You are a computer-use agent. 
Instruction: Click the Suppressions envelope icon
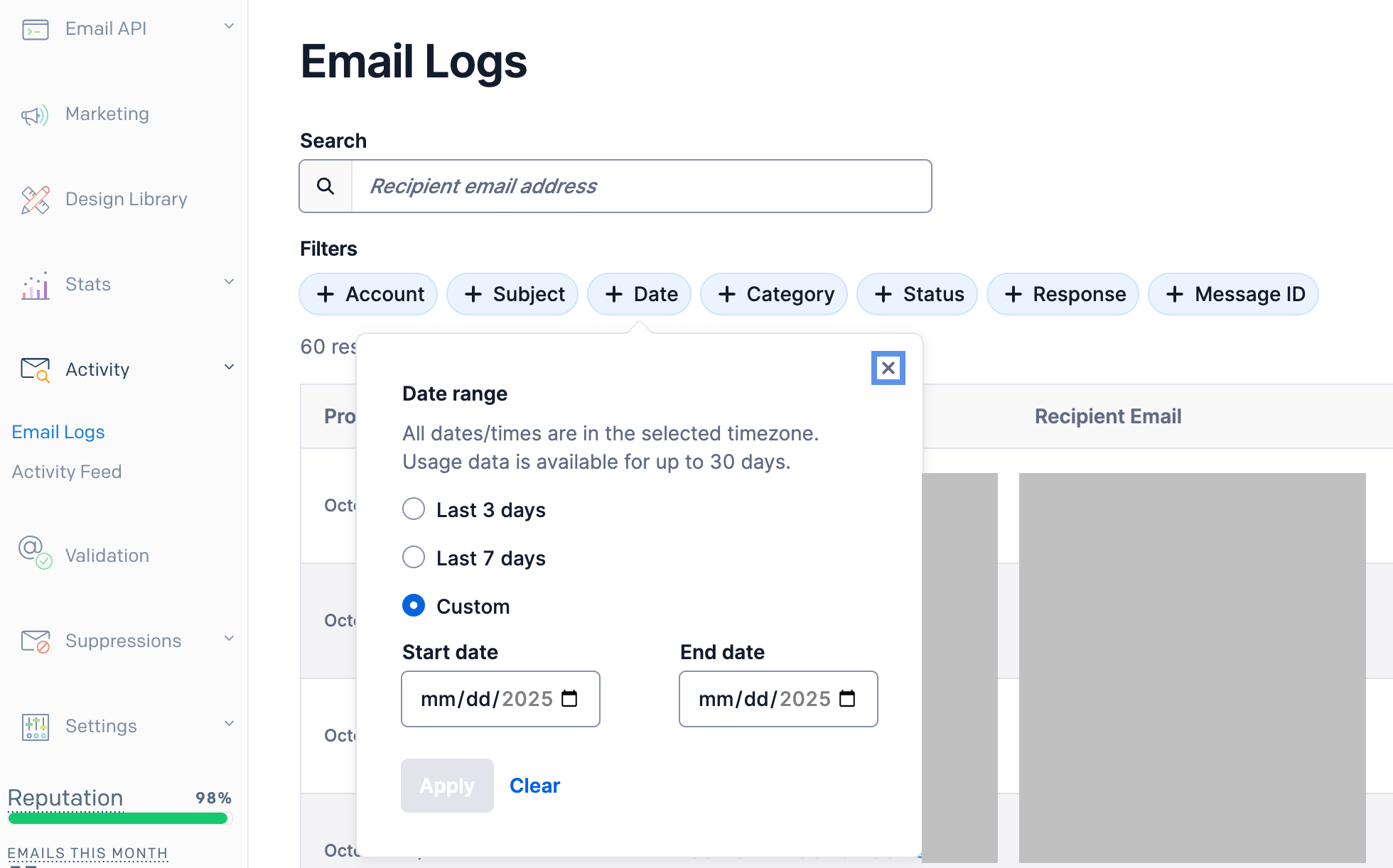point(35,641)
